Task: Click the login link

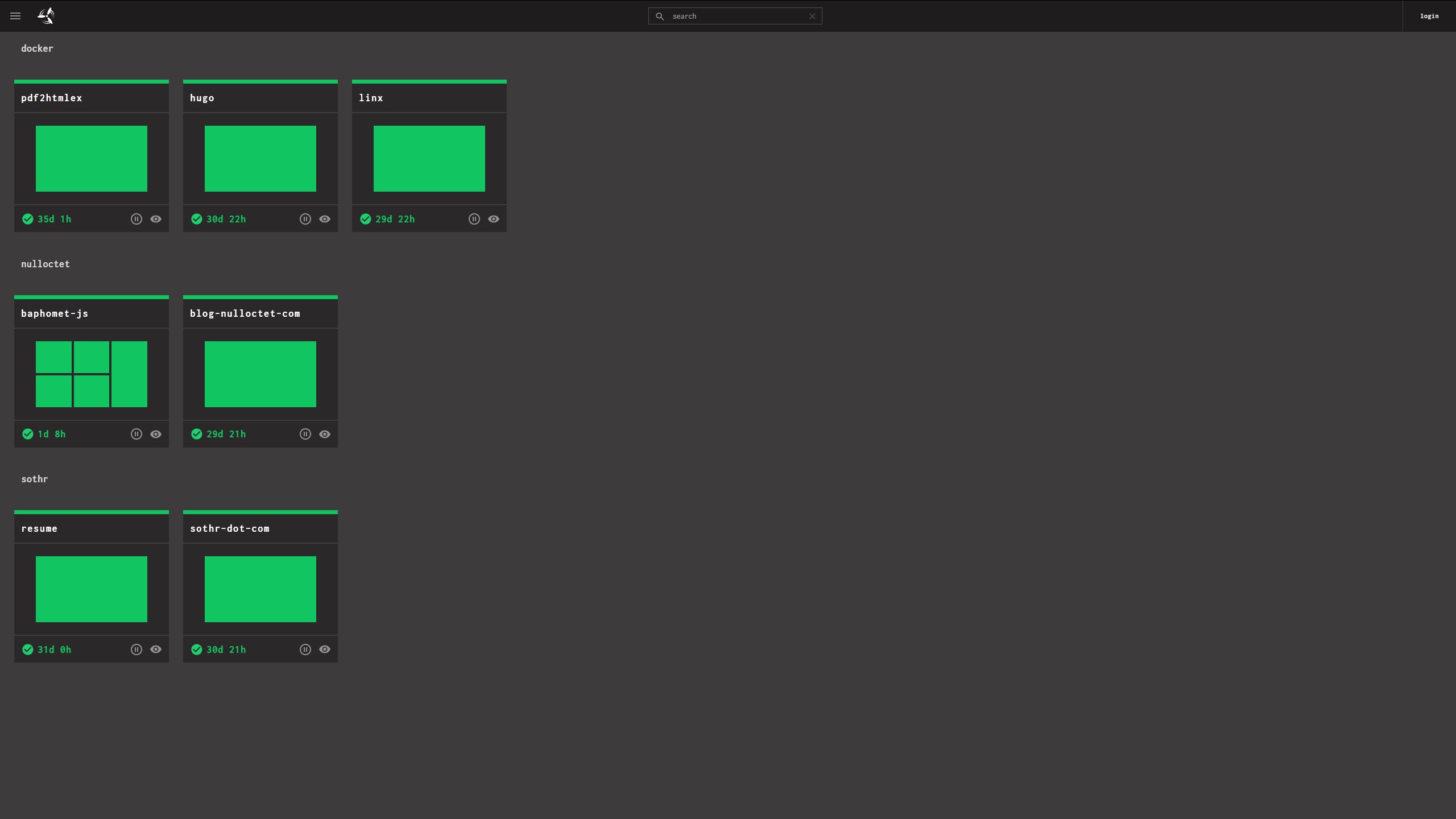Action: pos(1429,16)
